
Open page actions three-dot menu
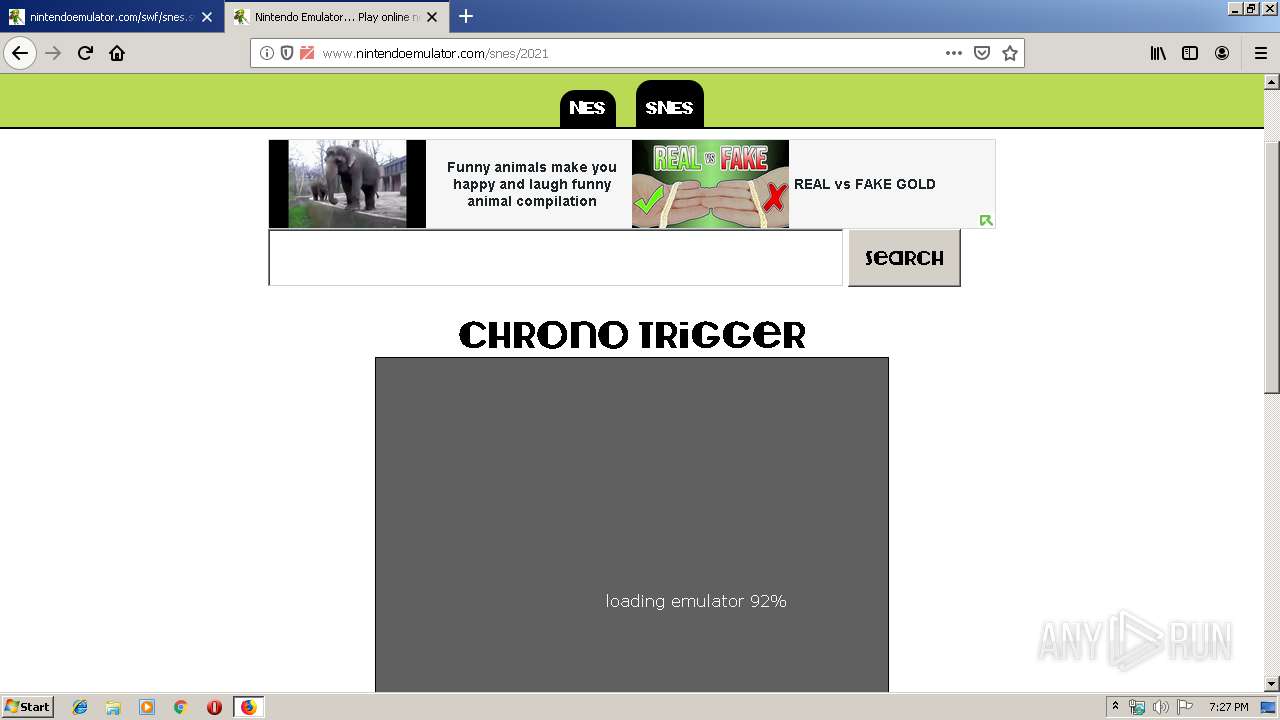[954, 53]
